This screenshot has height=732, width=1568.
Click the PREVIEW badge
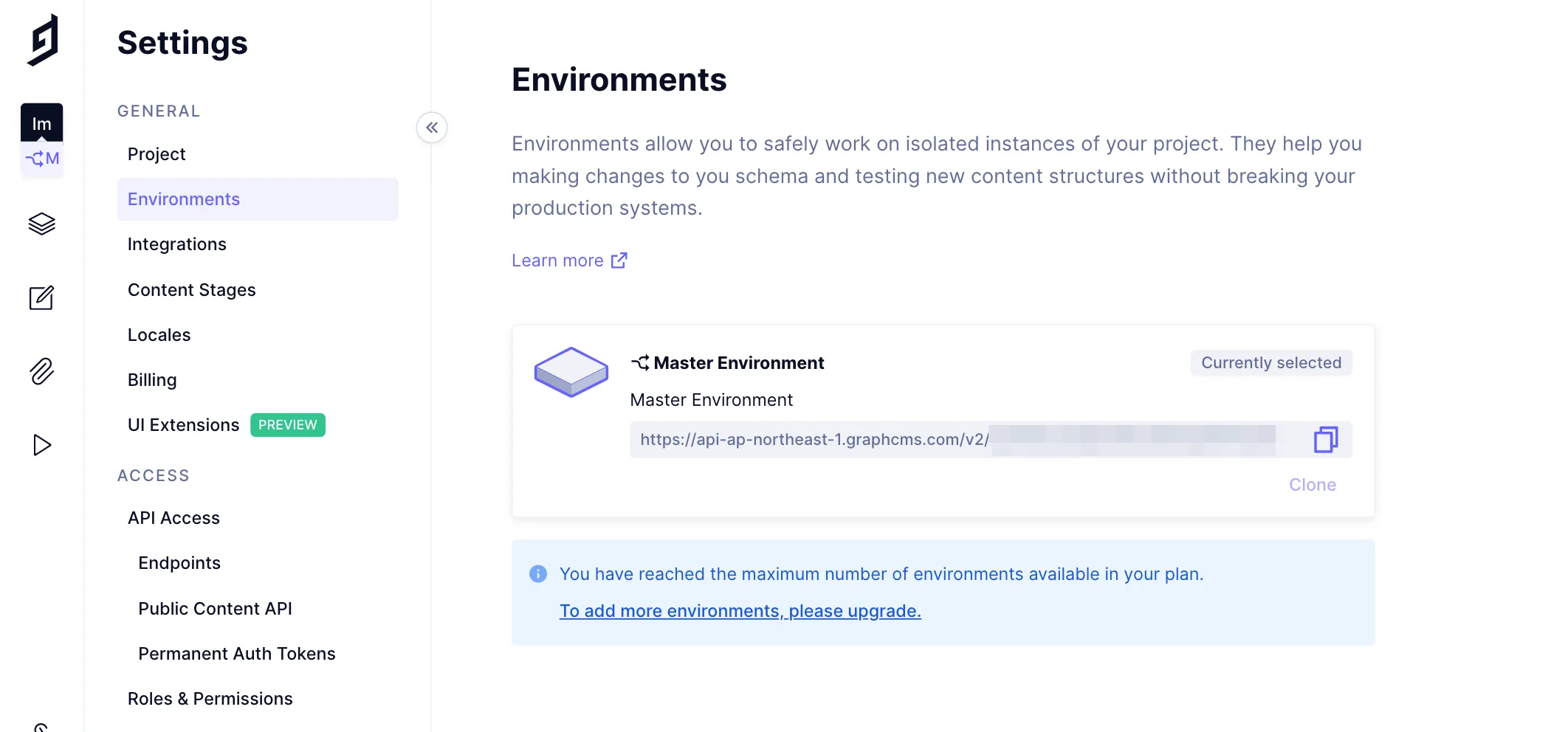pyautogui.click(x=288, y=425)
